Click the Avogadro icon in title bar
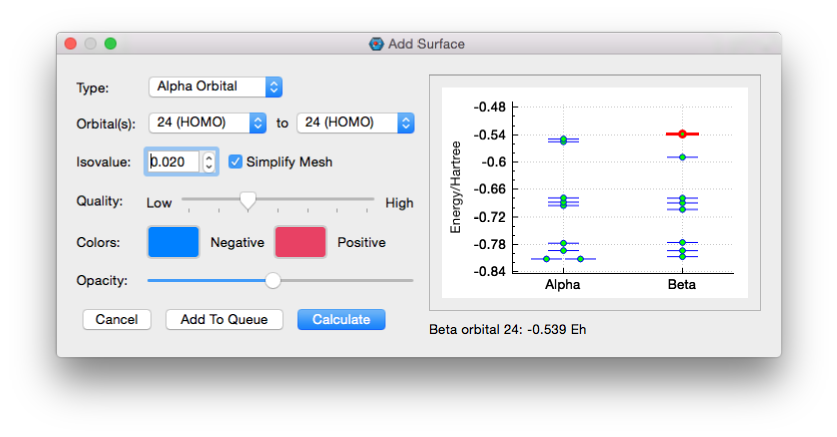 point(376,44)
